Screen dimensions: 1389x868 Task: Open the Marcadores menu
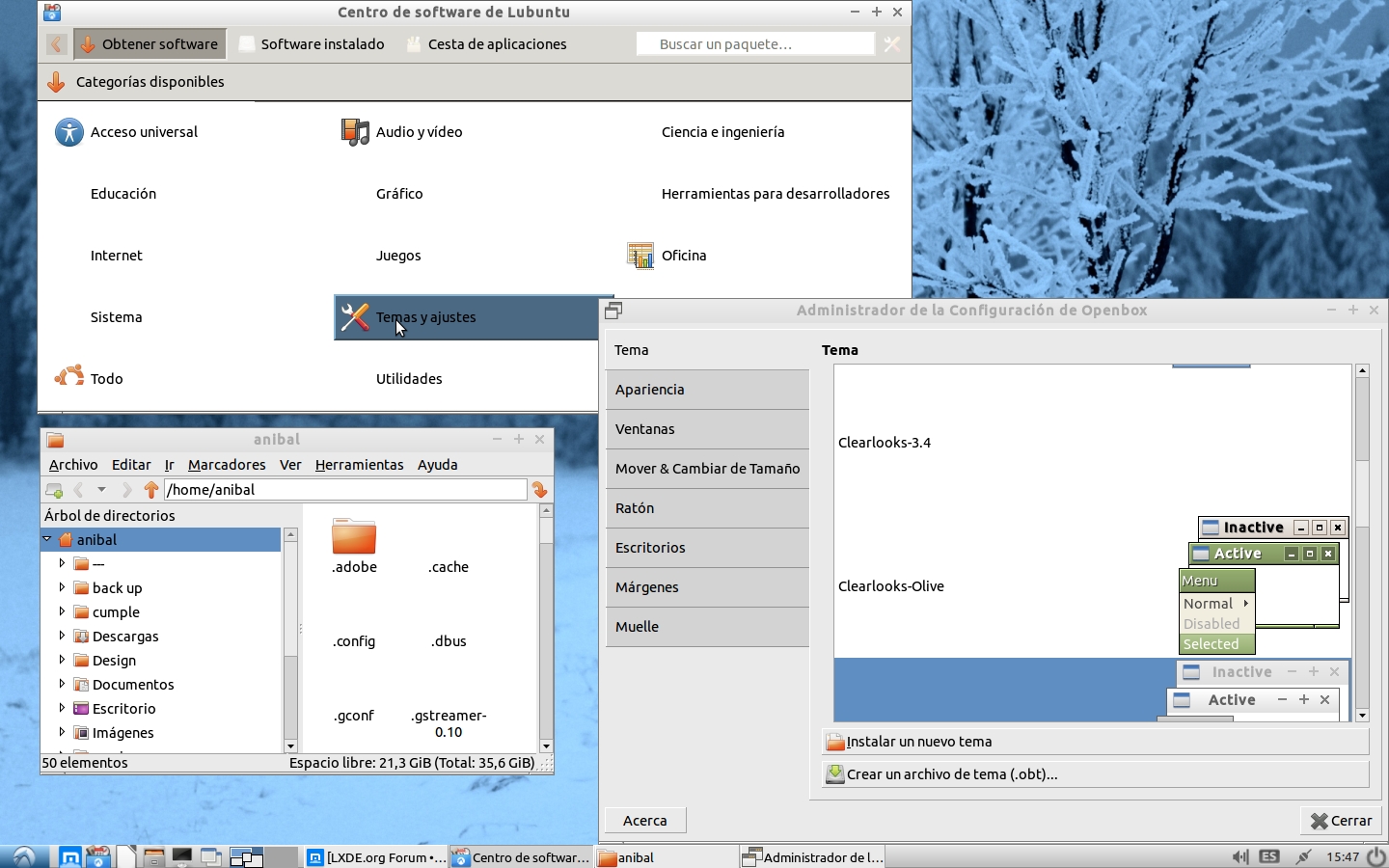[227, 465]
